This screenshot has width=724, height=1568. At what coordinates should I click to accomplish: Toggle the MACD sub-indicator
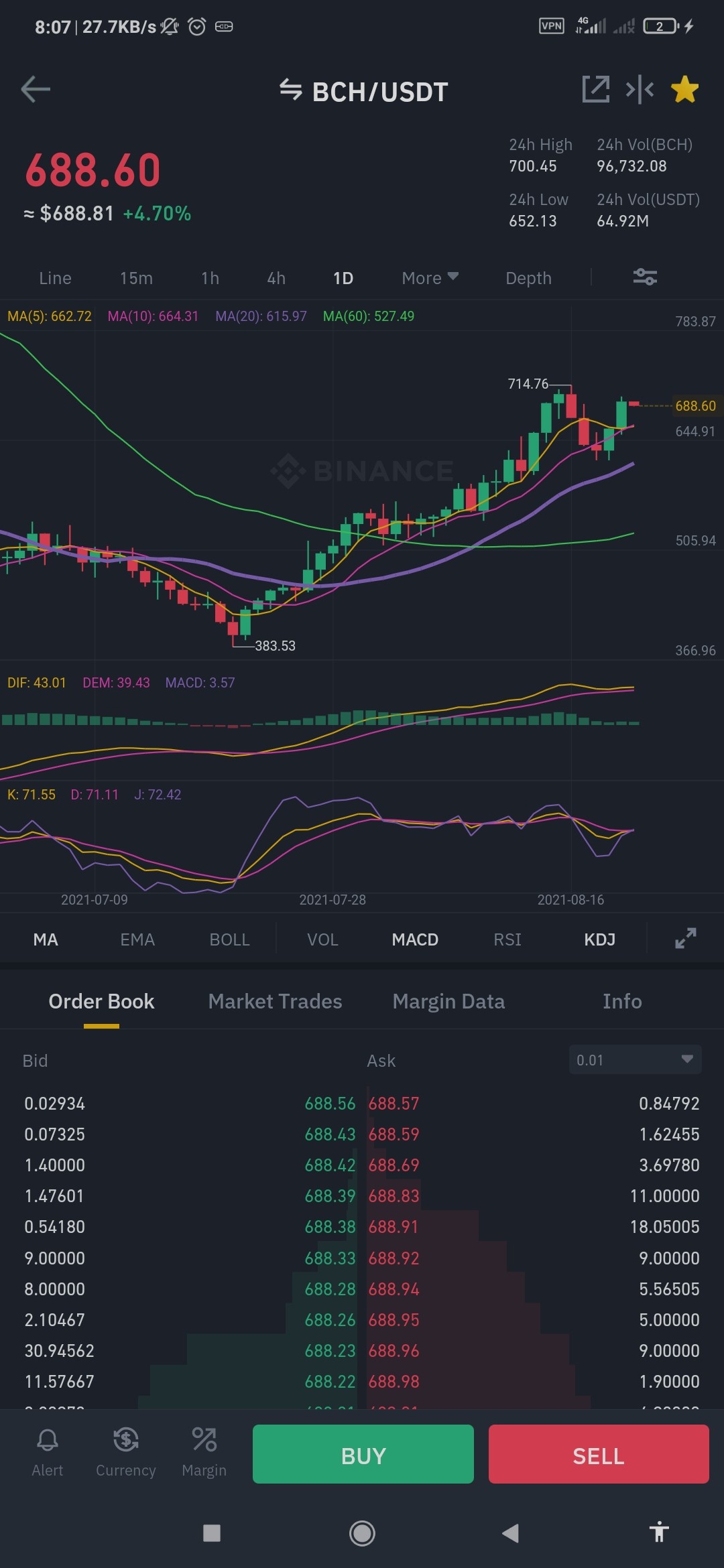click(x=415, y=939)
